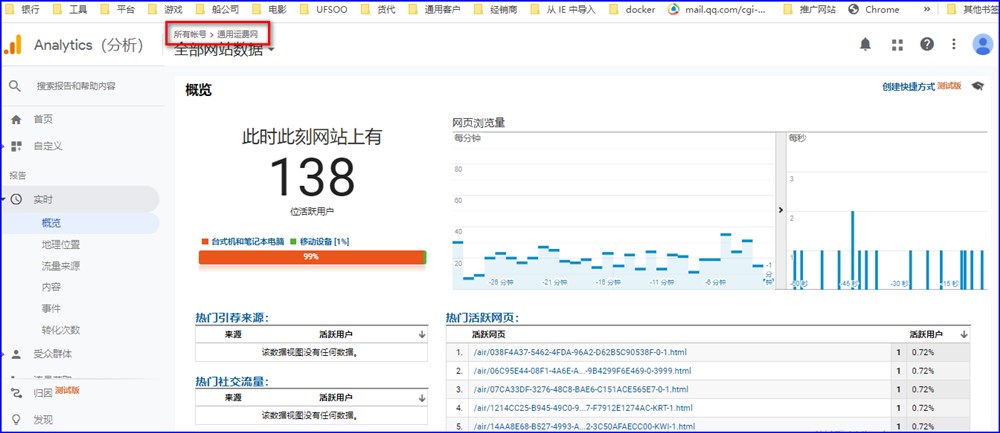Open the 热门活跃网页 heading link
The width and height of the screenshot is (1000, 433).
[482, 318]
